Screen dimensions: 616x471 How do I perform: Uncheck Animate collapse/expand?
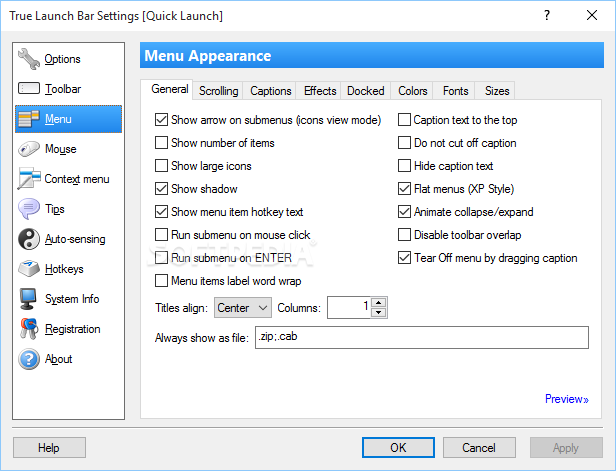tap(404, 212)
